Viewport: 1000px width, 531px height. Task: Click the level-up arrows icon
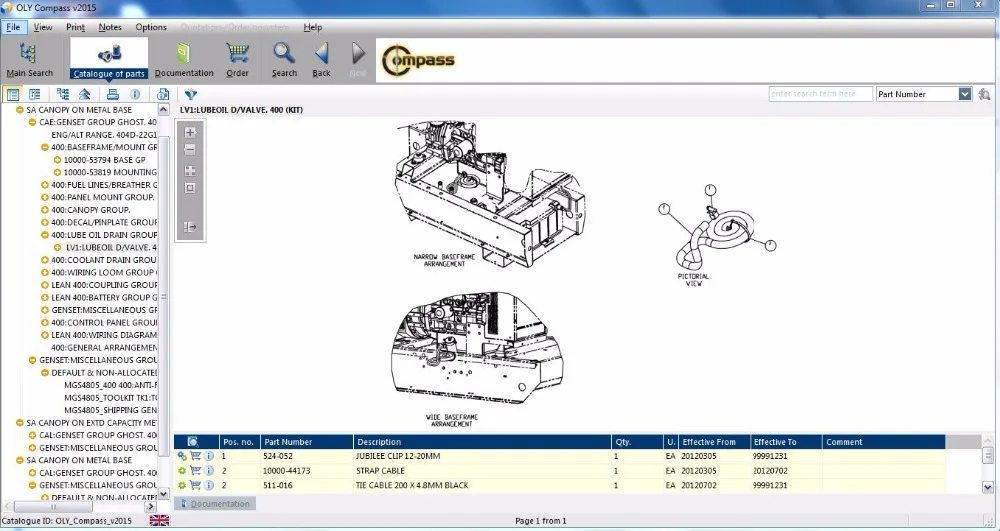[x=85, y=94]
